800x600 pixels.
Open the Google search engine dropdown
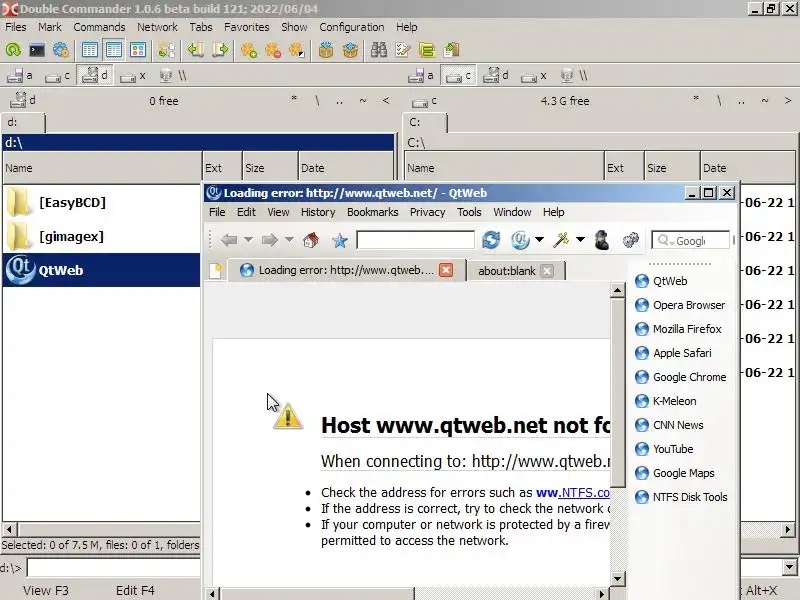665,240
